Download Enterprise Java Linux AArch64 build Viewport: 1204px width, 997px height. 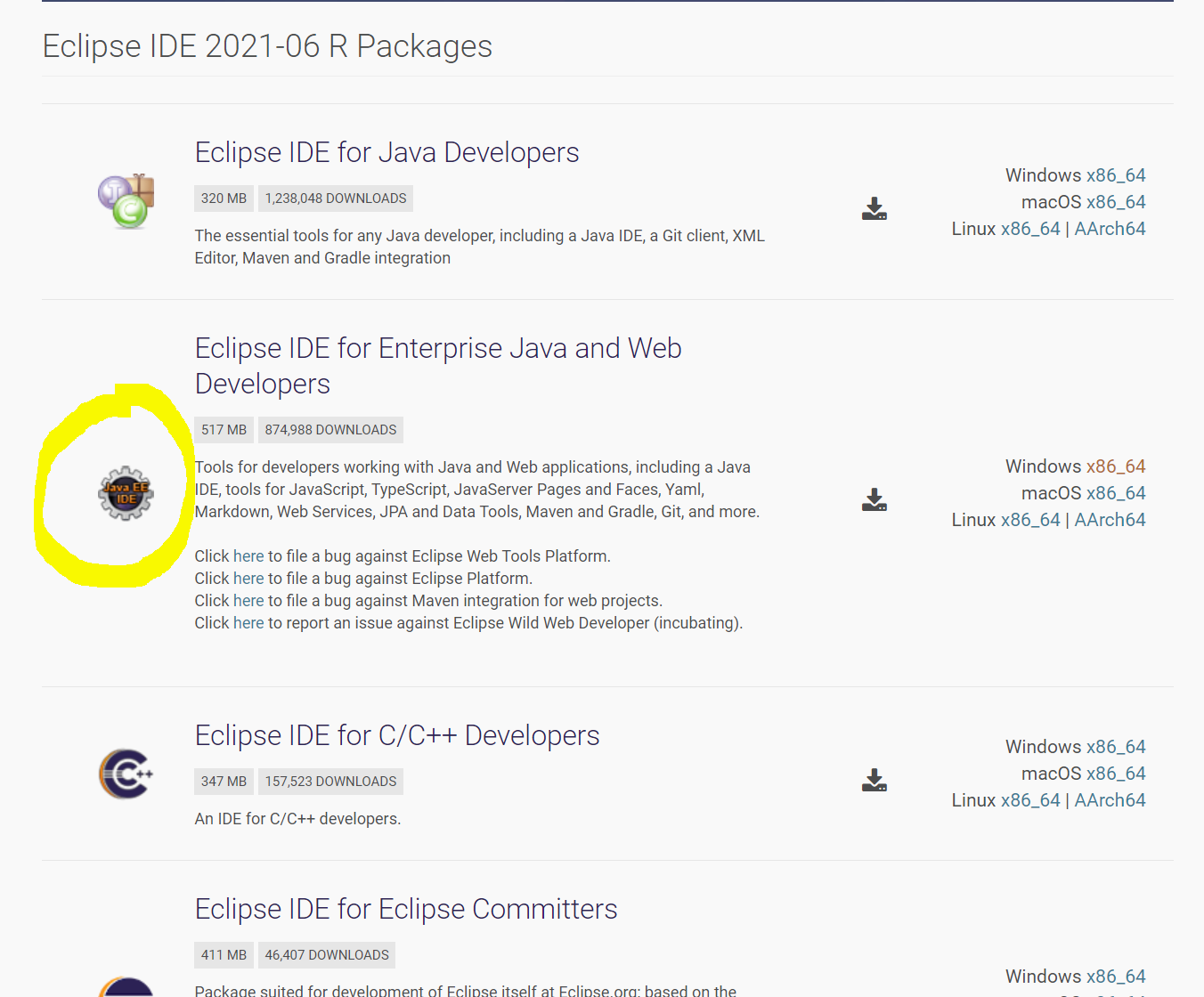1110,520
